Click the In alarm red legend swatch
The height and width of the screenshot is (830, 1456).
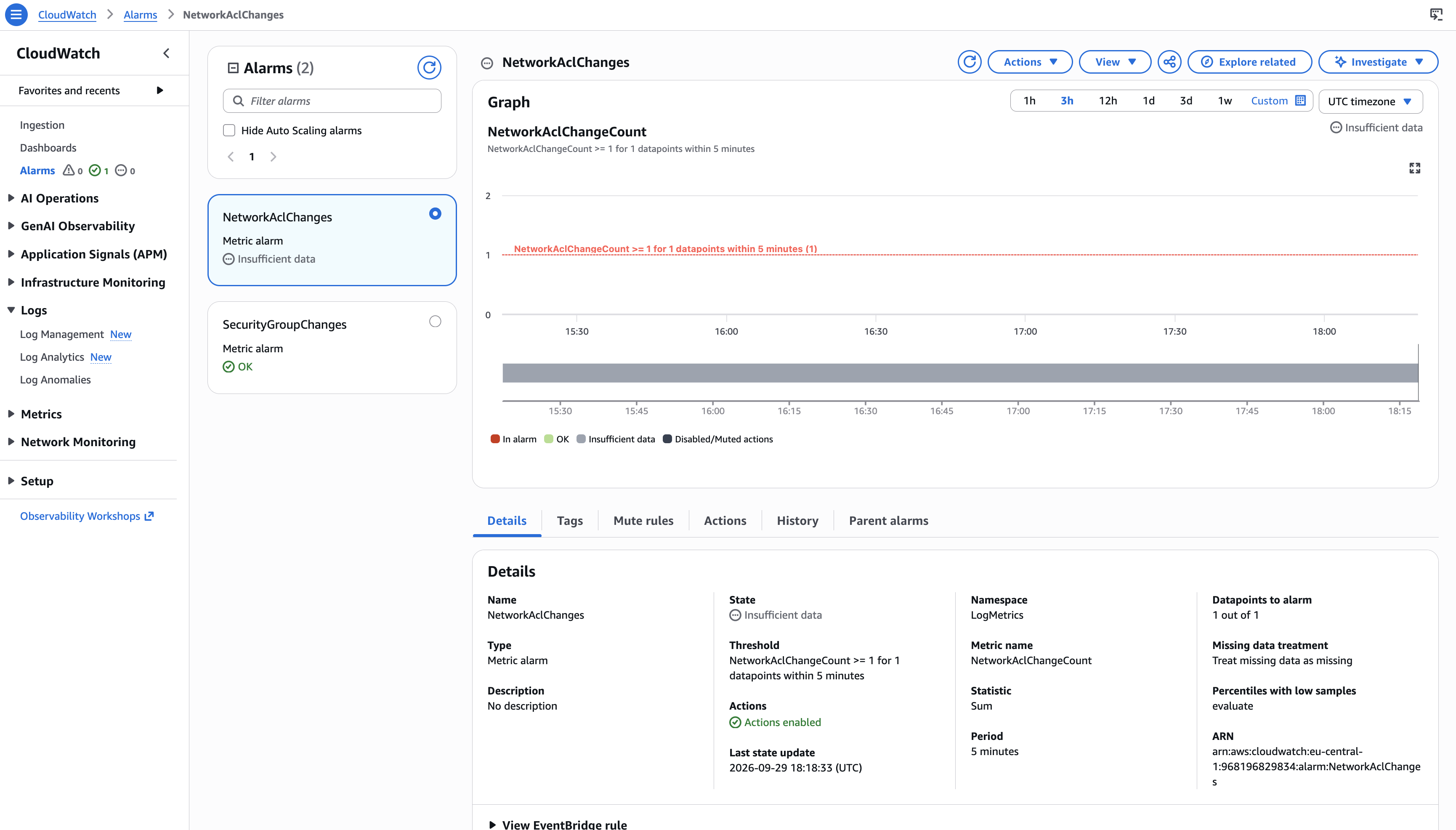pyautogui.click(x=494, y=439)
